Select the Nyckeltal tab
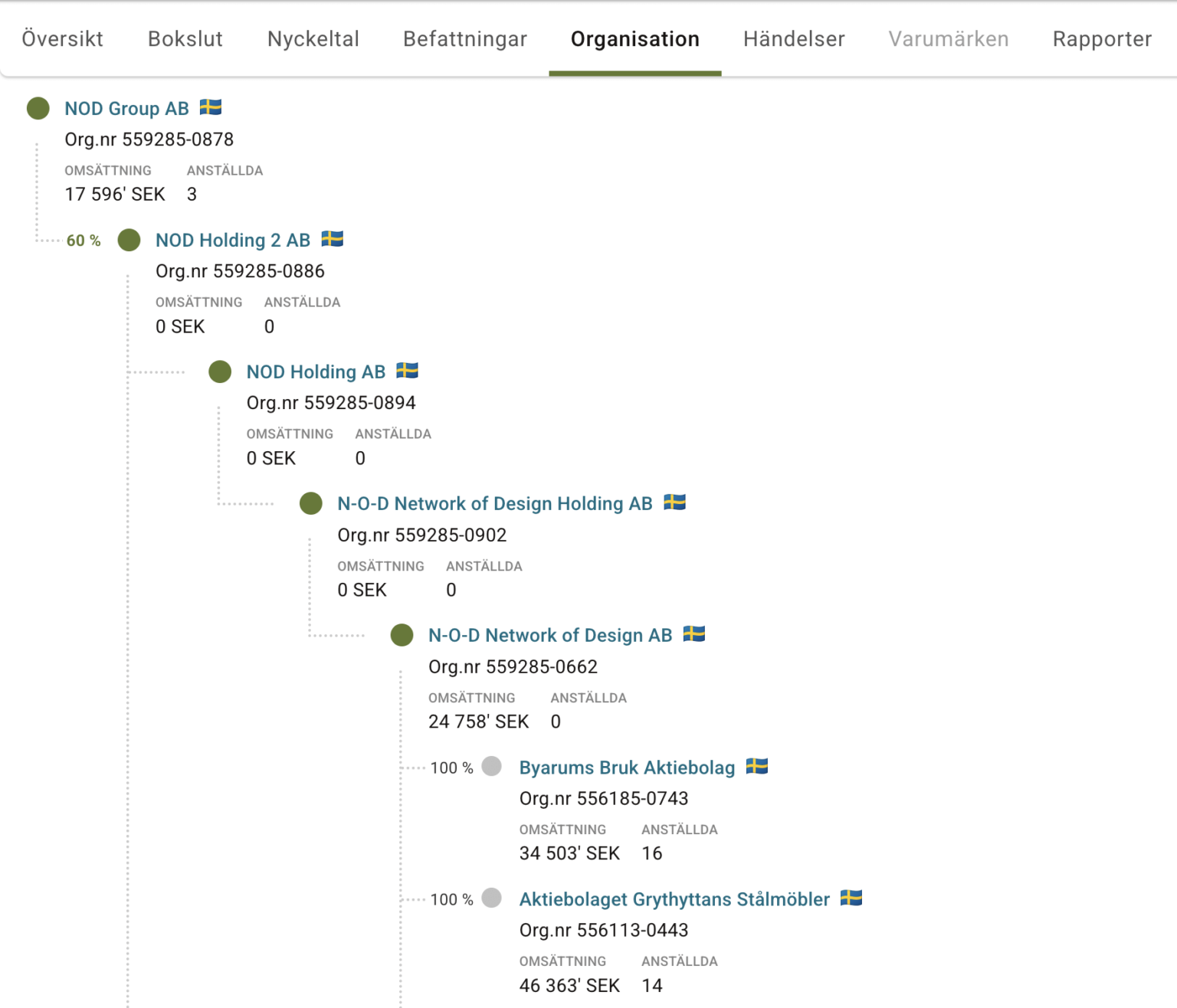The image size is (1177, 1008). [313, 39]
